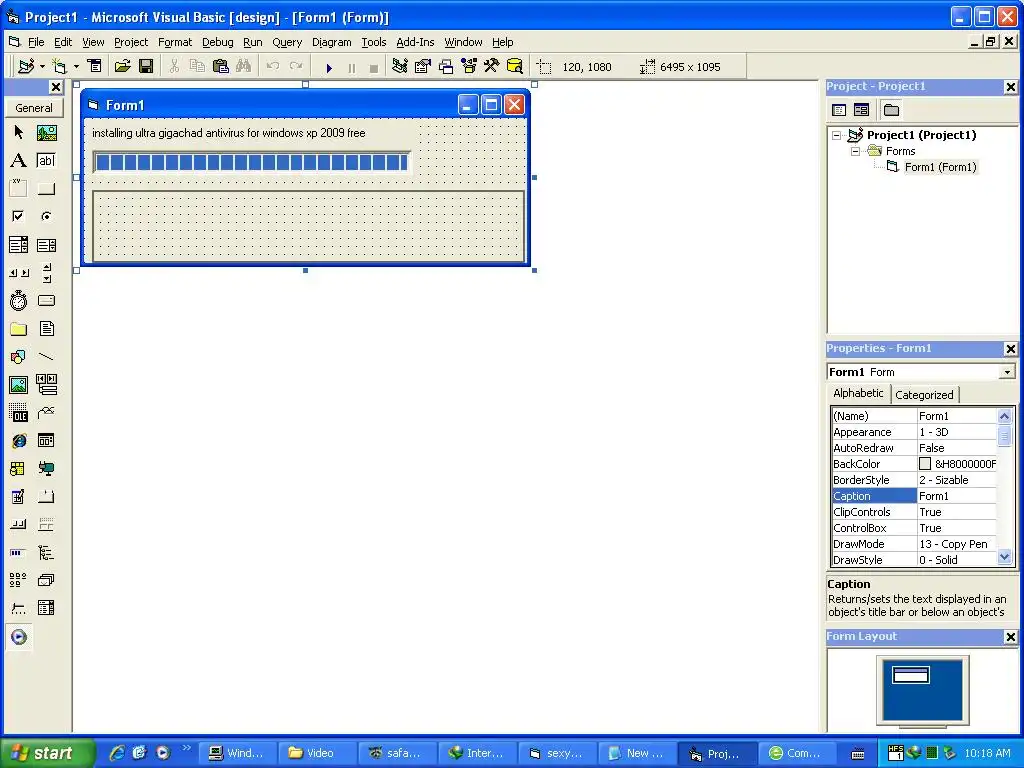Start the program with the Run arrow
Image resolution: width=1024 pixels, height=768 pixels.
coord(329,67)
